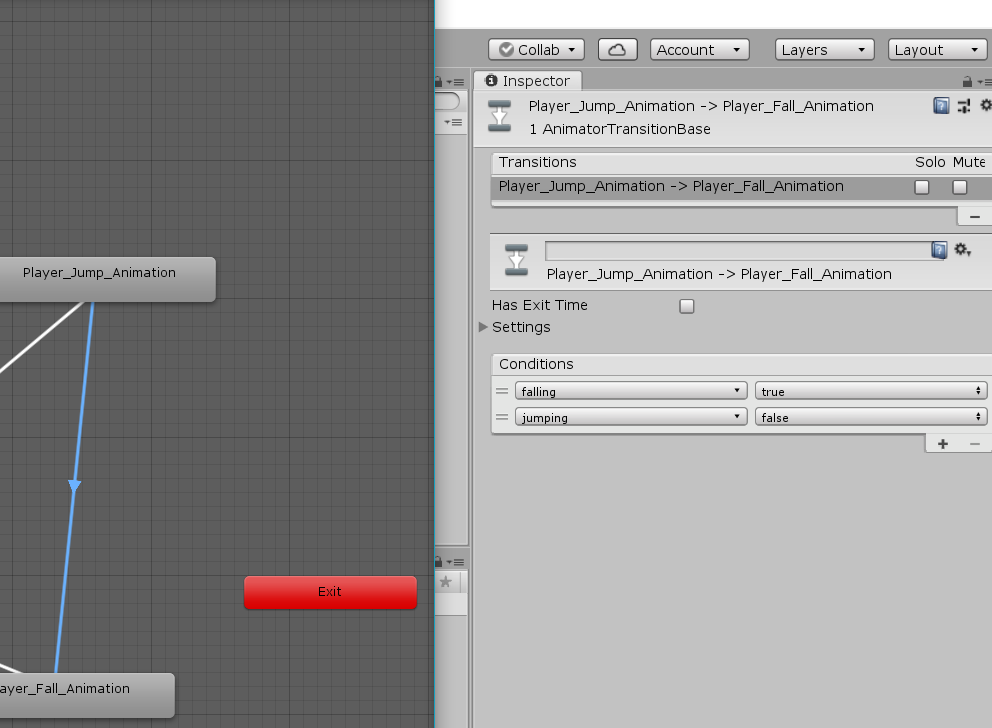Image resolution: width=992 pixels, height=728 pixels.
Task: Select the red Exit state node
Action: coord(330,592)
